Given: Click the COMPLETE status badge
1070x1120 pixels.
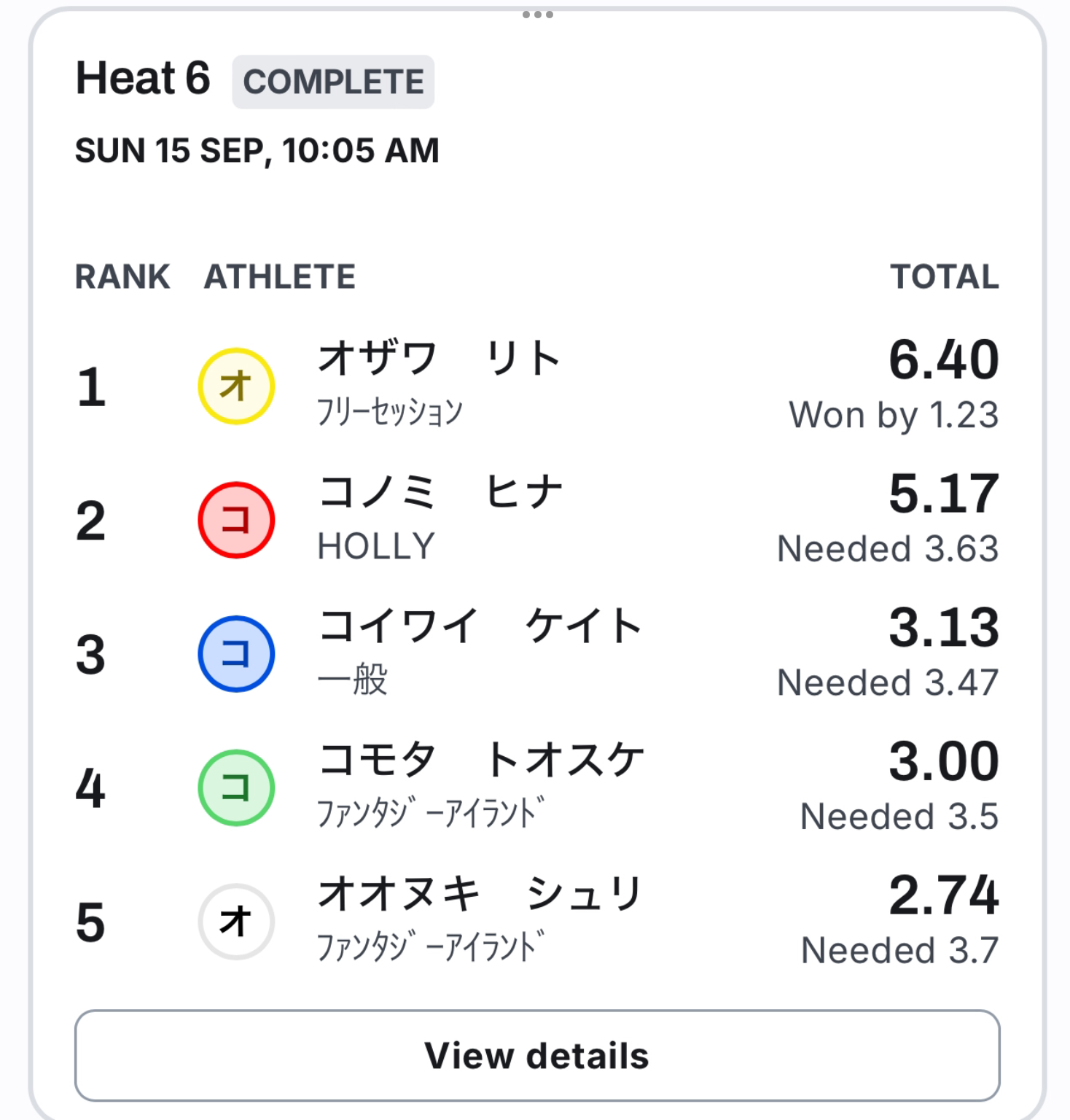Looking at the screenshot, I should click(333, 82).
